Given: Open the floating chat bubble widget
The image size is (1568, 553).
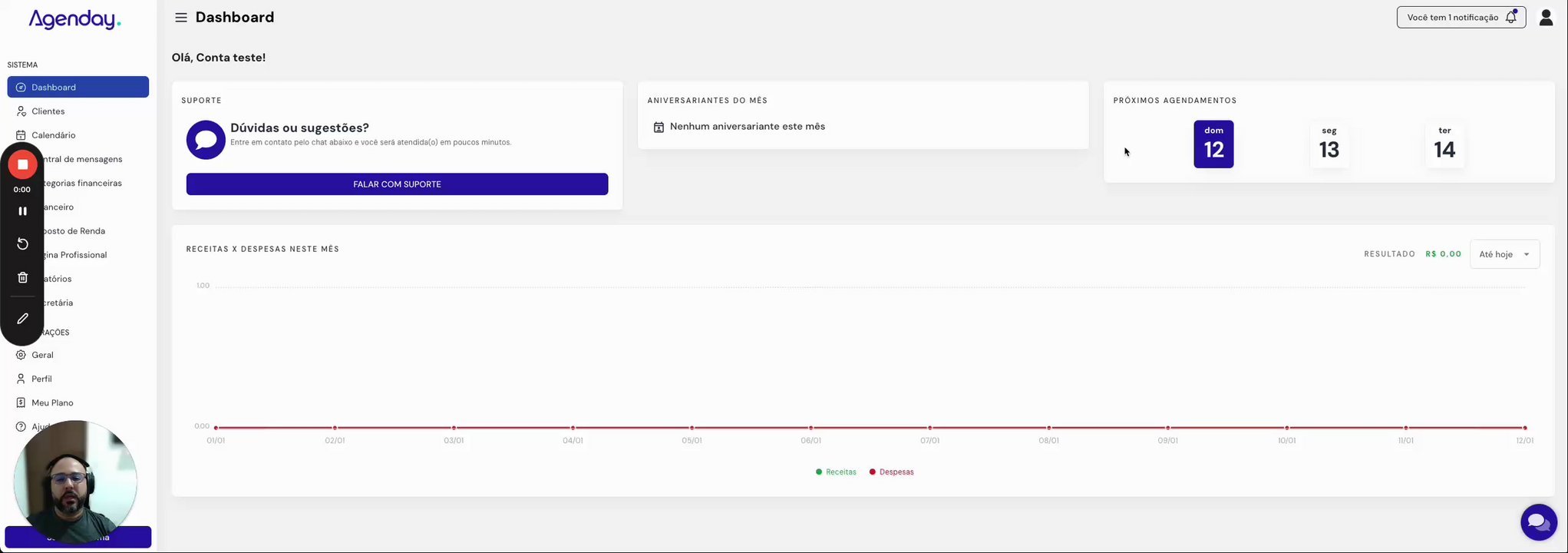Looking at the screenshot, I should 1538,522.
